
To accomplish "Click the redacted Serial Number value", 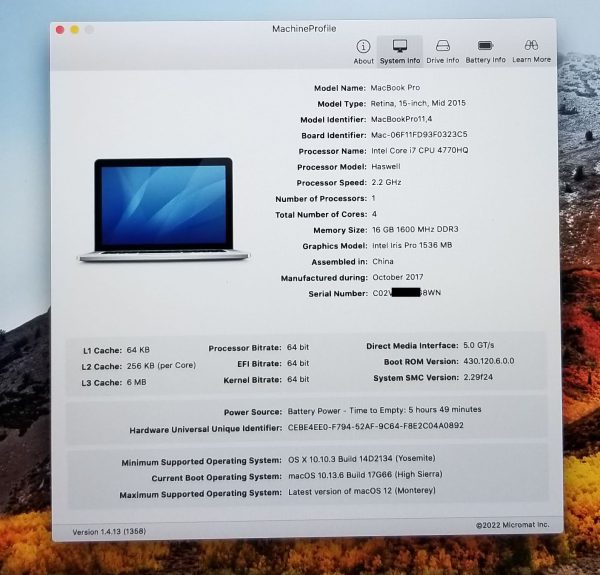I will (406, 293).
